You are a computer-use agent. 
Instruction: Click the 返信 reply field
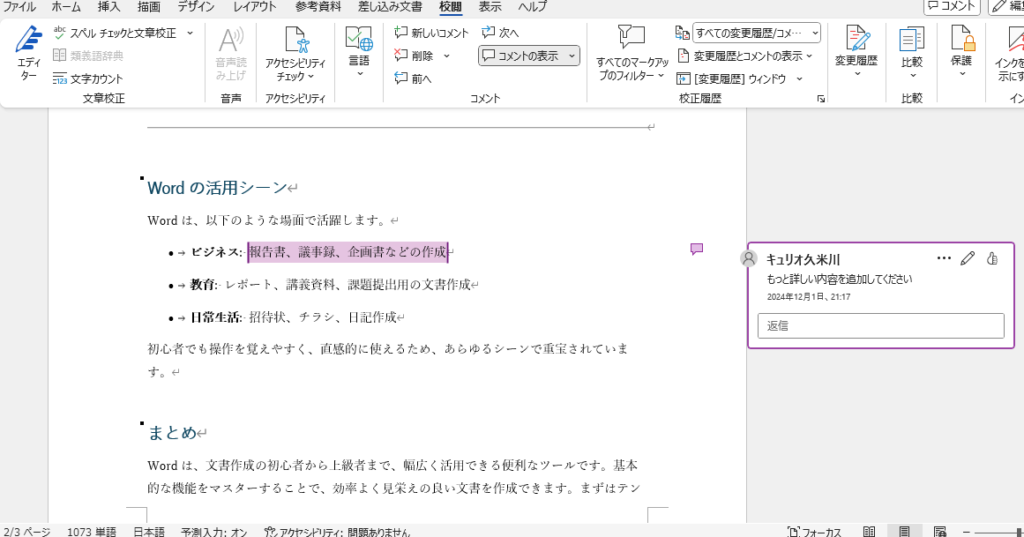881,325
